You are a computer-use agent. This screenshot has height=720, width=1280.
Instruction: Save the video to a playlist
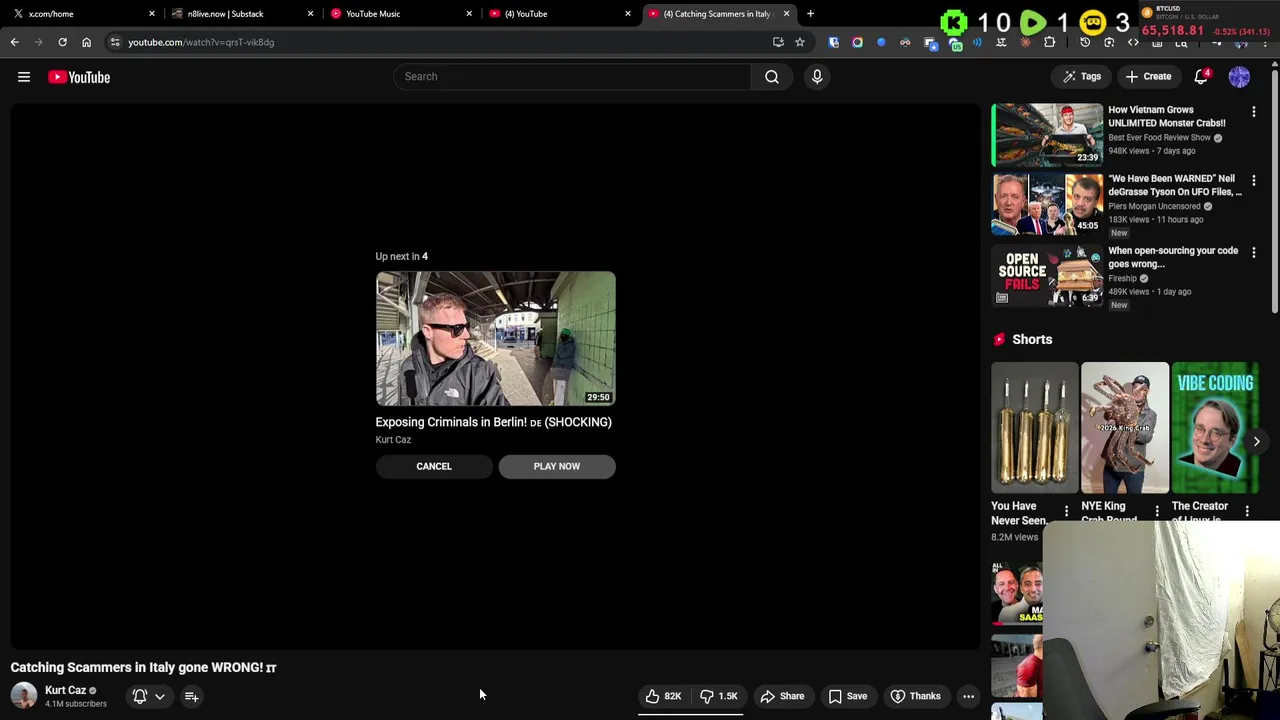click(x=847, y=696)
